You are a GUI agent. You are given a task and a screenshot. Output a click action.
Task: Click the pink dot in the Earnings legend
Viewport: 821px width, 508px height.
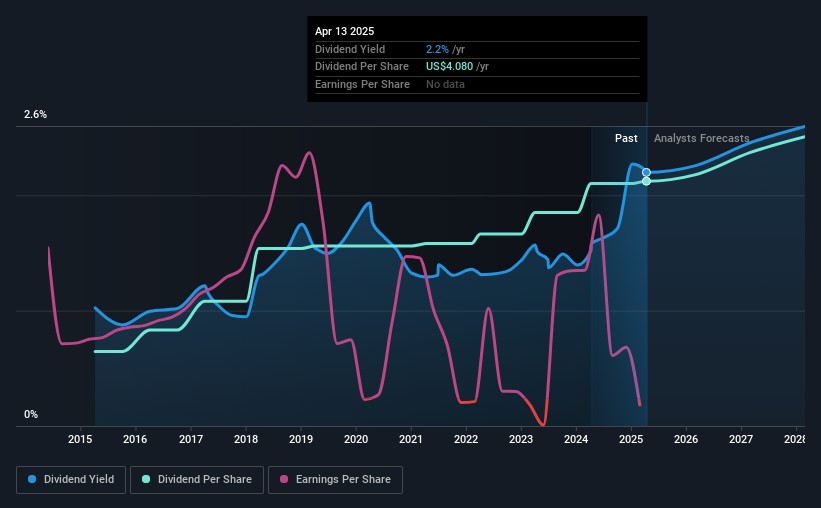(x=285, y=480)
